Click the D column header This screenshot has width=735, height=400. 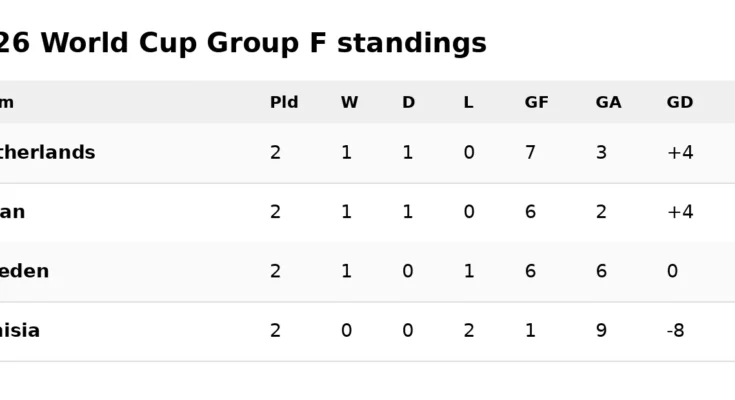pyautogui.click(x=408, y=102)
